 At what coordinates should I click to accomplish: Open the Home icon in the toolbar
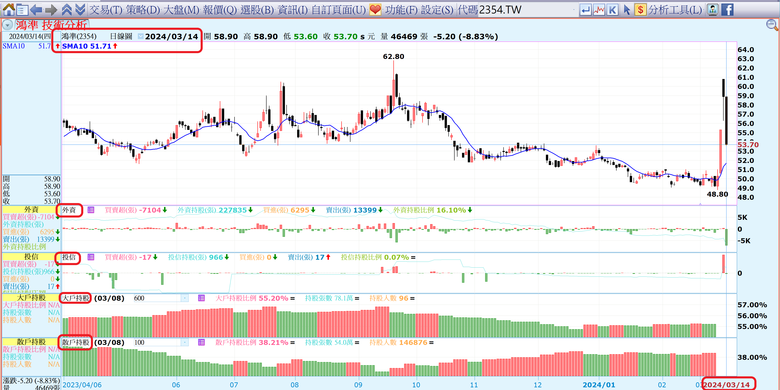click(x=8, y=9)
